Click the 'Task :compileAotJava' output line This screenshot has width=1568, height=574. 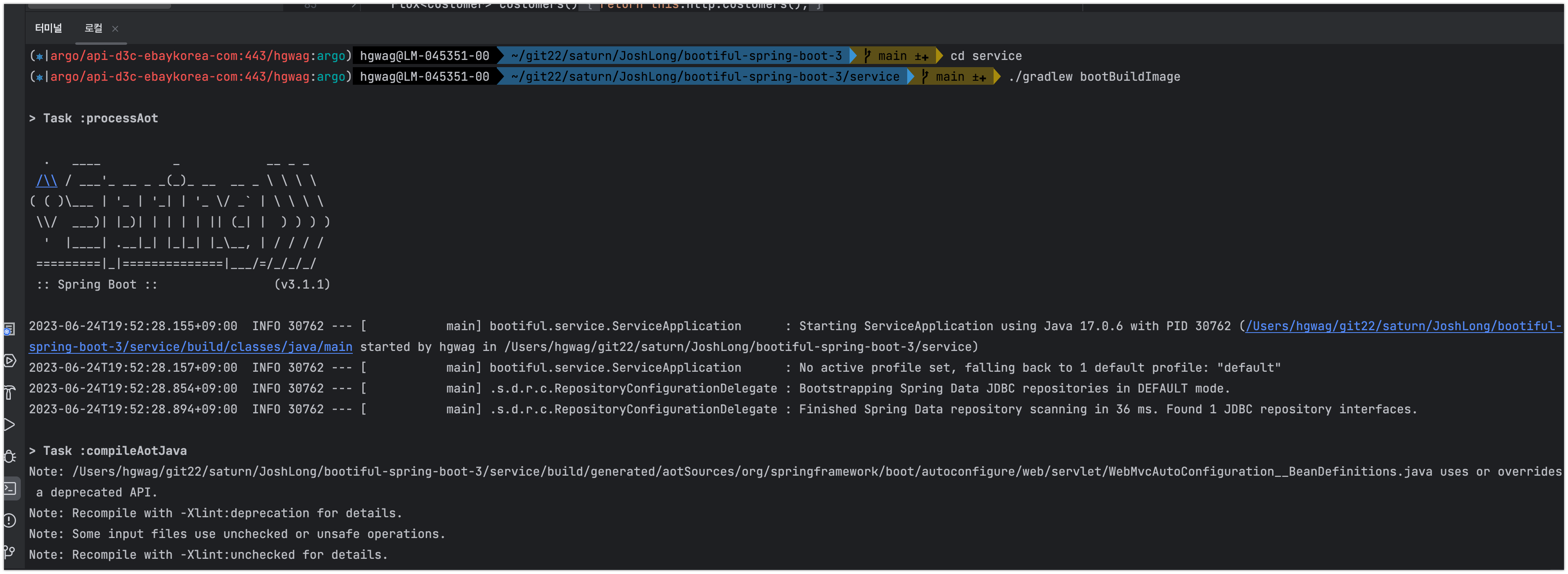point(114,450)
